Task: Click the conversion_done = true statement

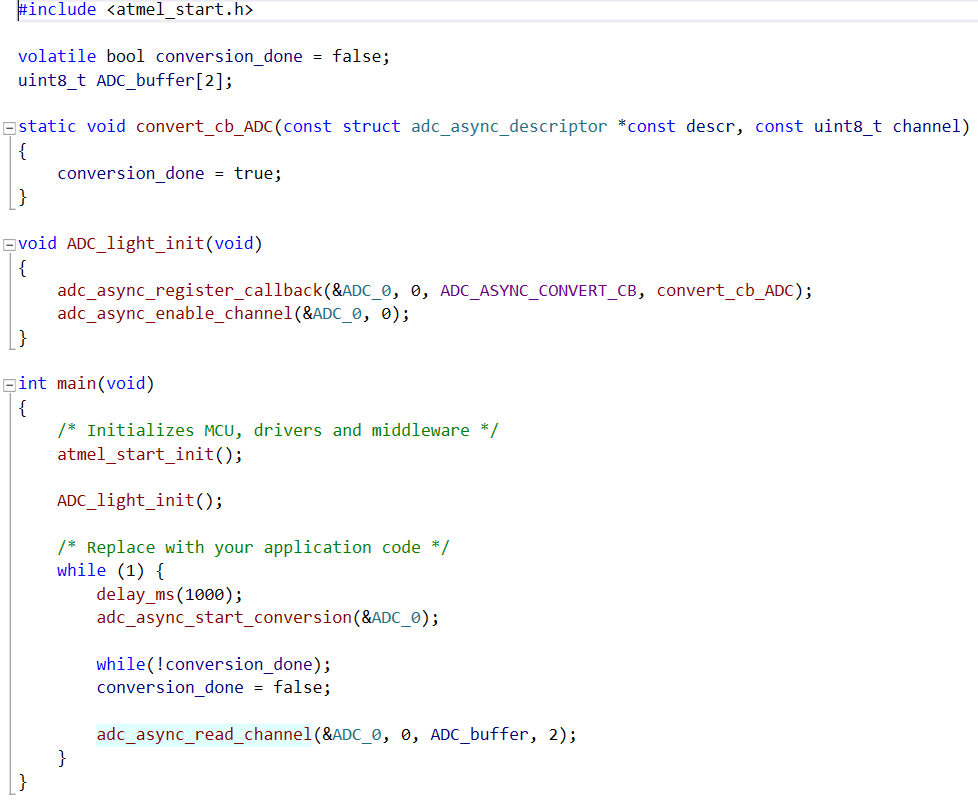Action: click(168, 173)
